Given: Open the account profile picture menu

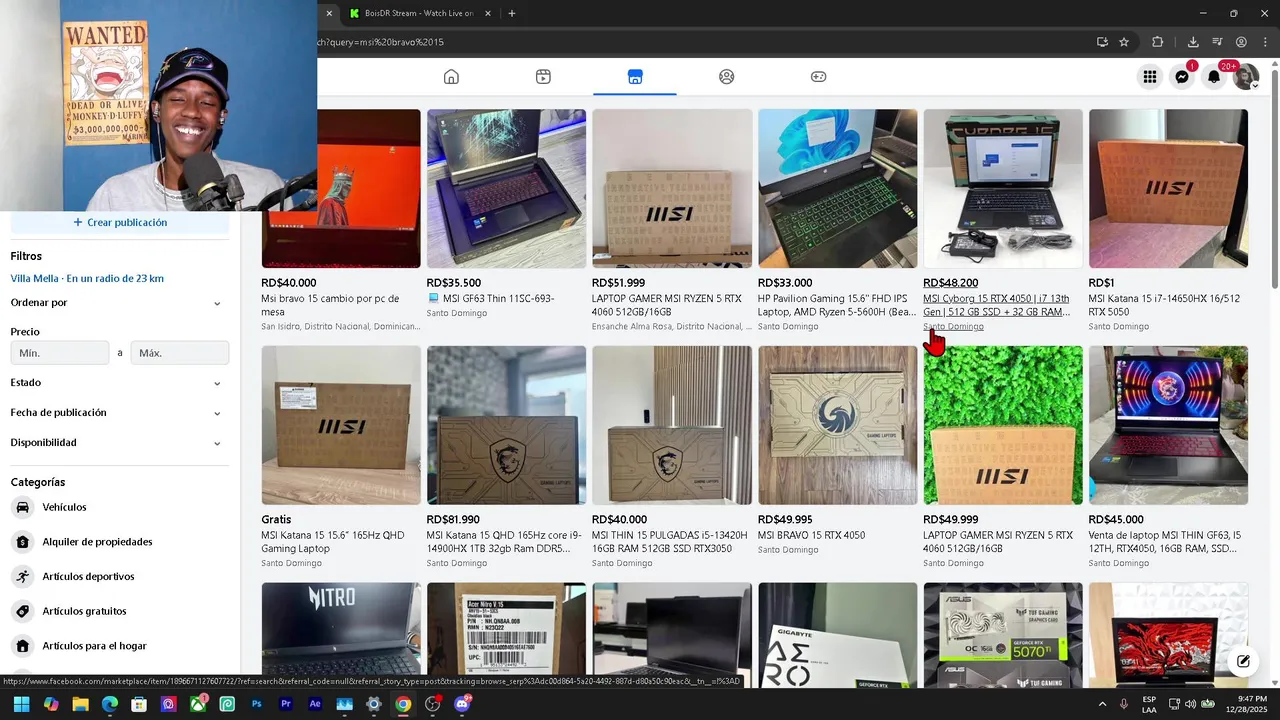Looking at the screenshot, I should pos(1246,77).
